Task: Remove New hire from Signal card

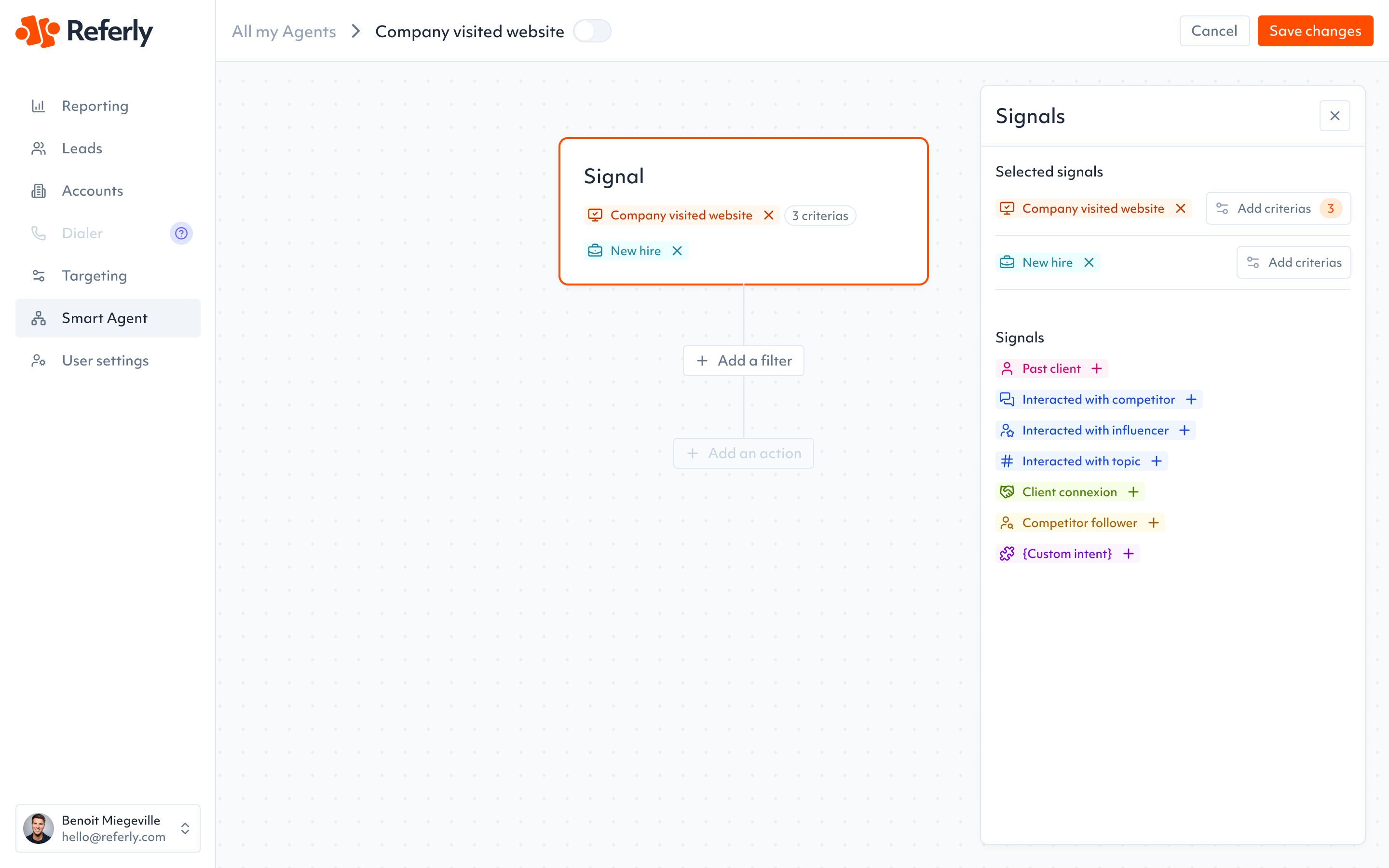Action: [x=677, y=251]
